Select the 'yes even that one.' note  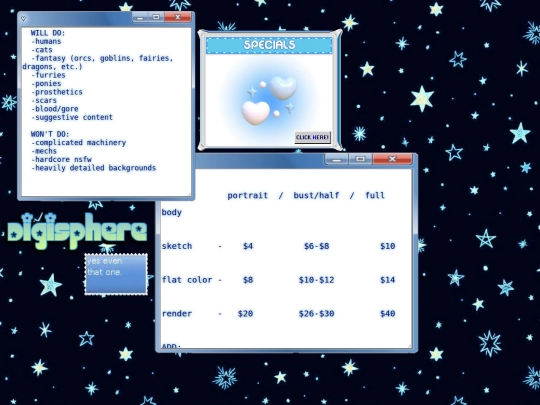click(116, 274)
